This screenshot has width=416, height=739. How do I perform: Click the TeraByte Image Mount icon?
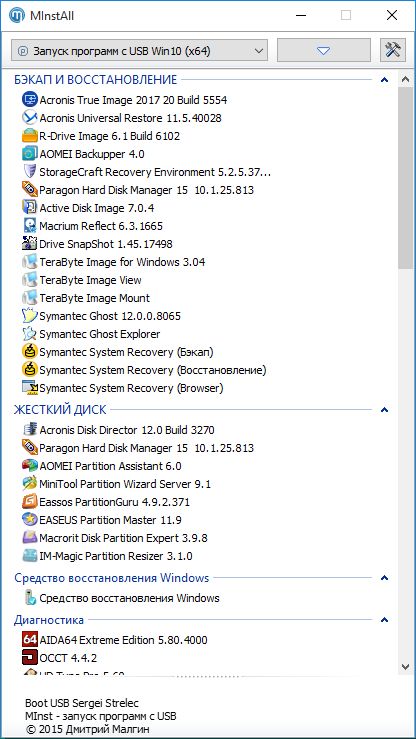tap(30, 298)
